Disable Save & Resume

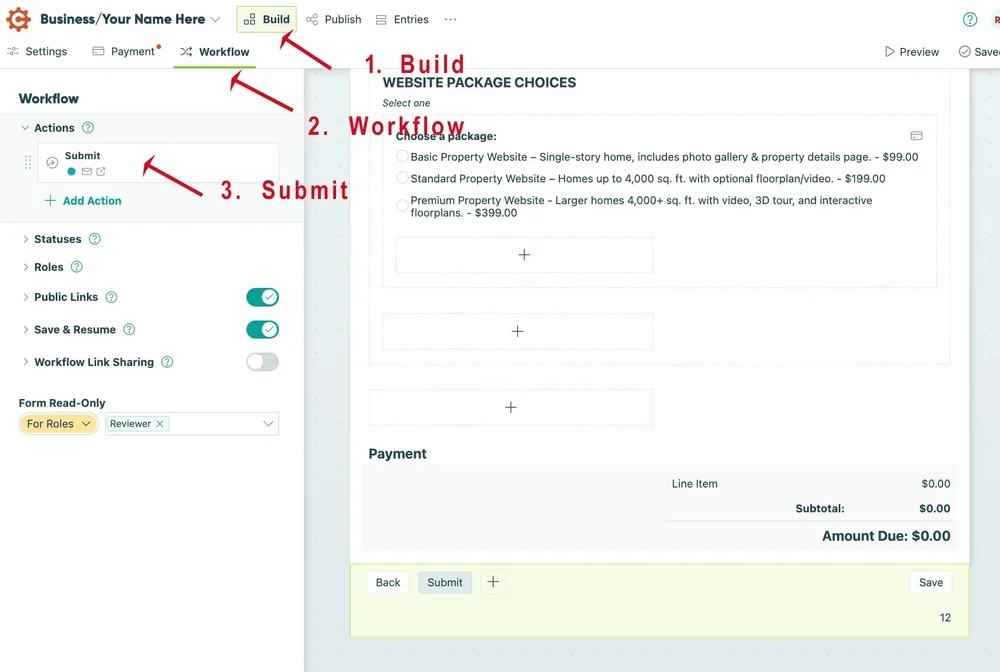[262, 329]
